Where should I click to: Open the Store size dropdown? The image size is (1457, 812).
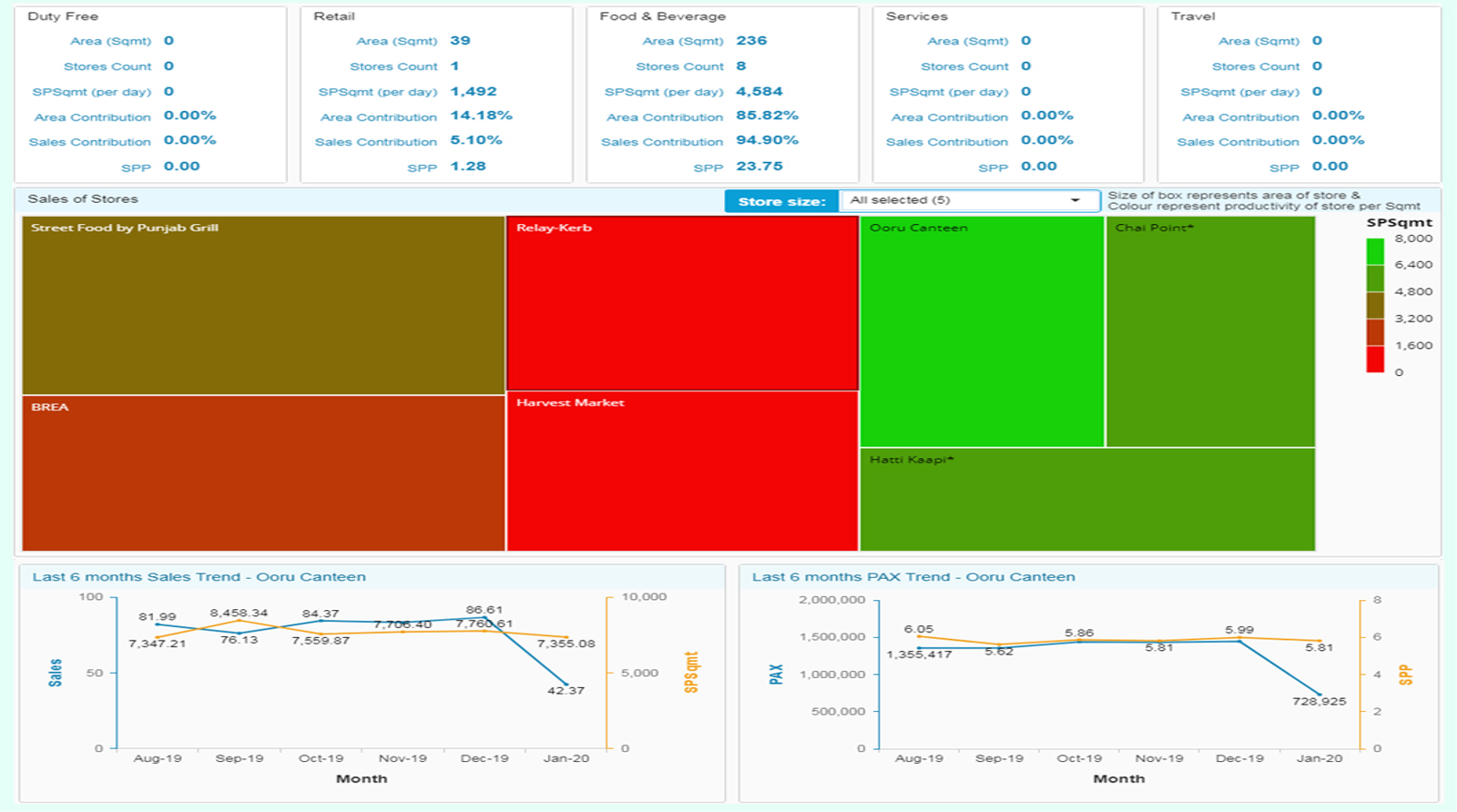[967, 200]
